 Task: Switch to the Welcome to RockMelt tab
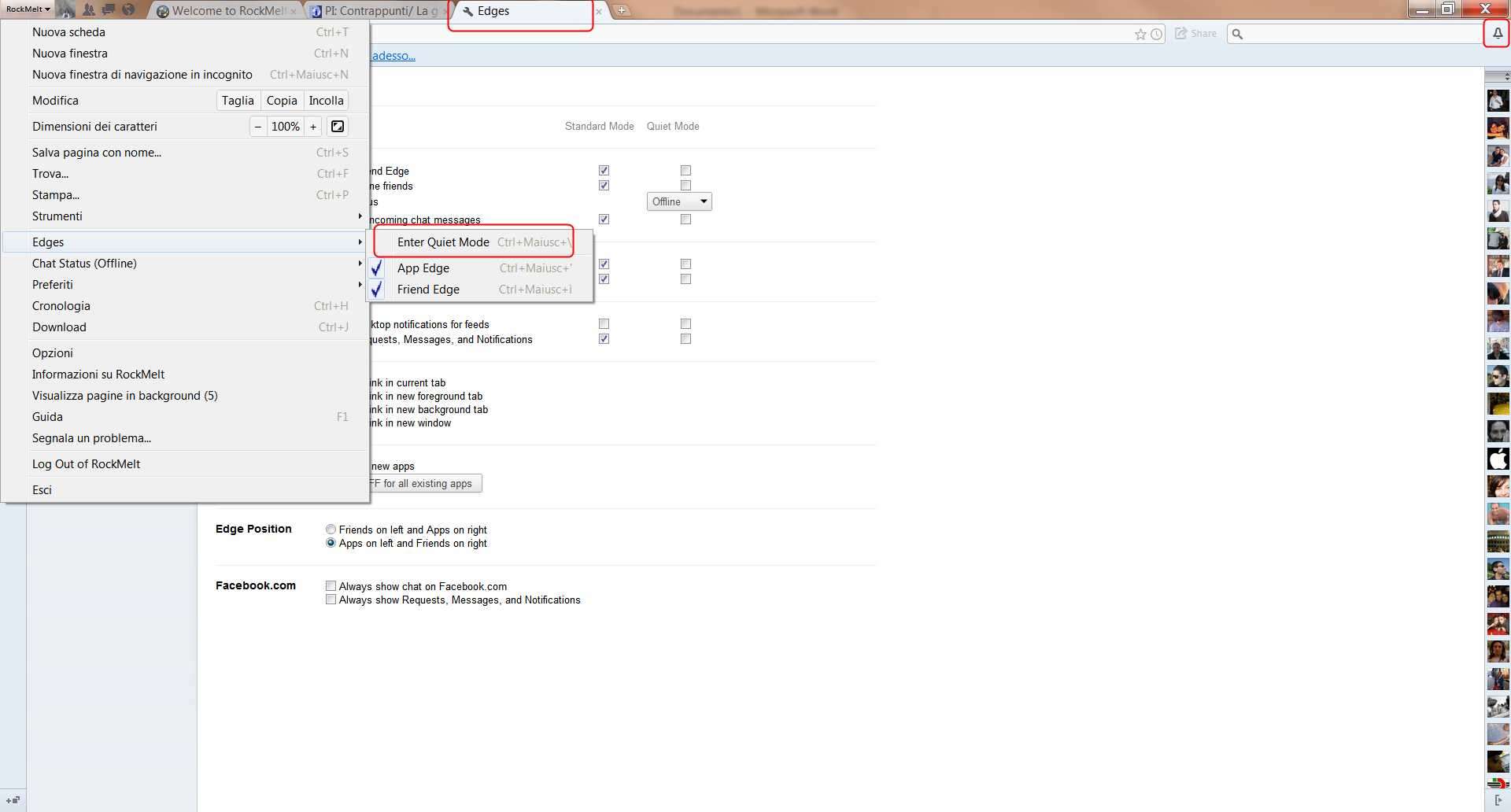[224, 11]
